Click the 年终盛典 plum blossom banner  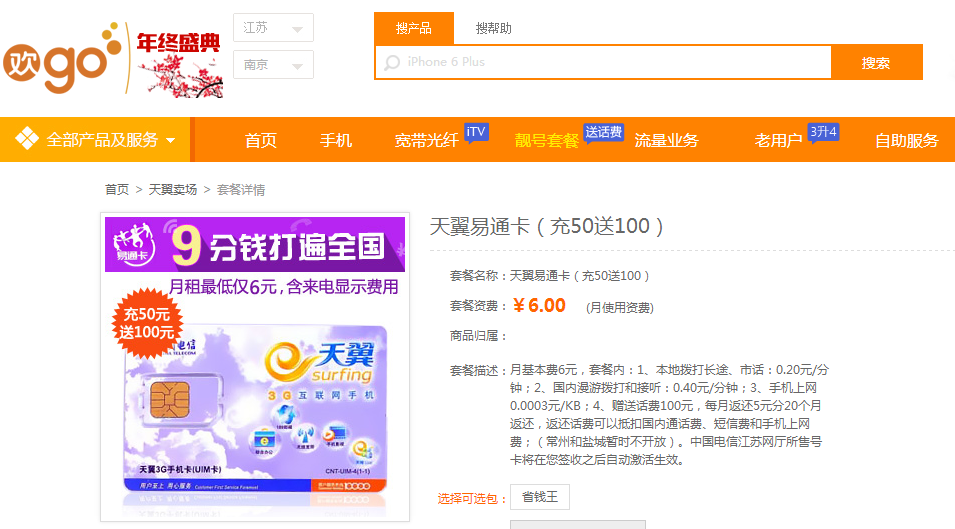click(x=178, y=65)
